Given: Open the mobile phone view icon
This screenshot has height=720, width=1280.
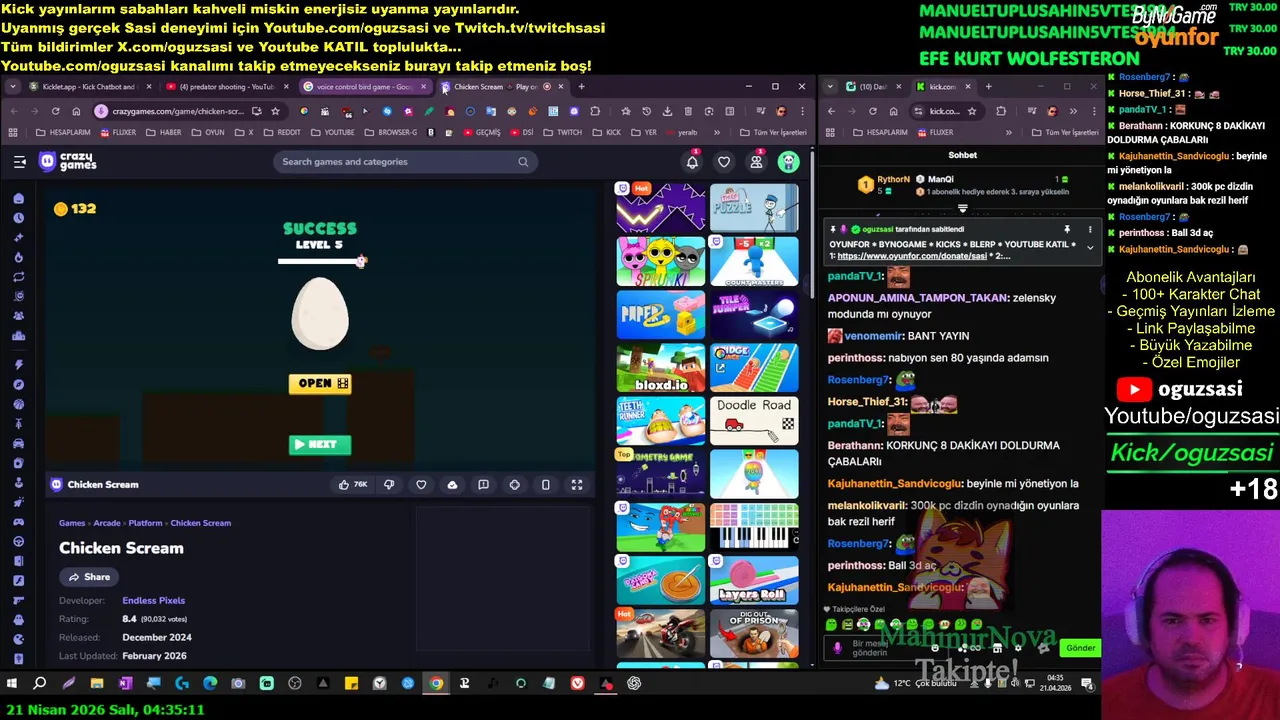Looking at the screenshot, I should (545, 485).
